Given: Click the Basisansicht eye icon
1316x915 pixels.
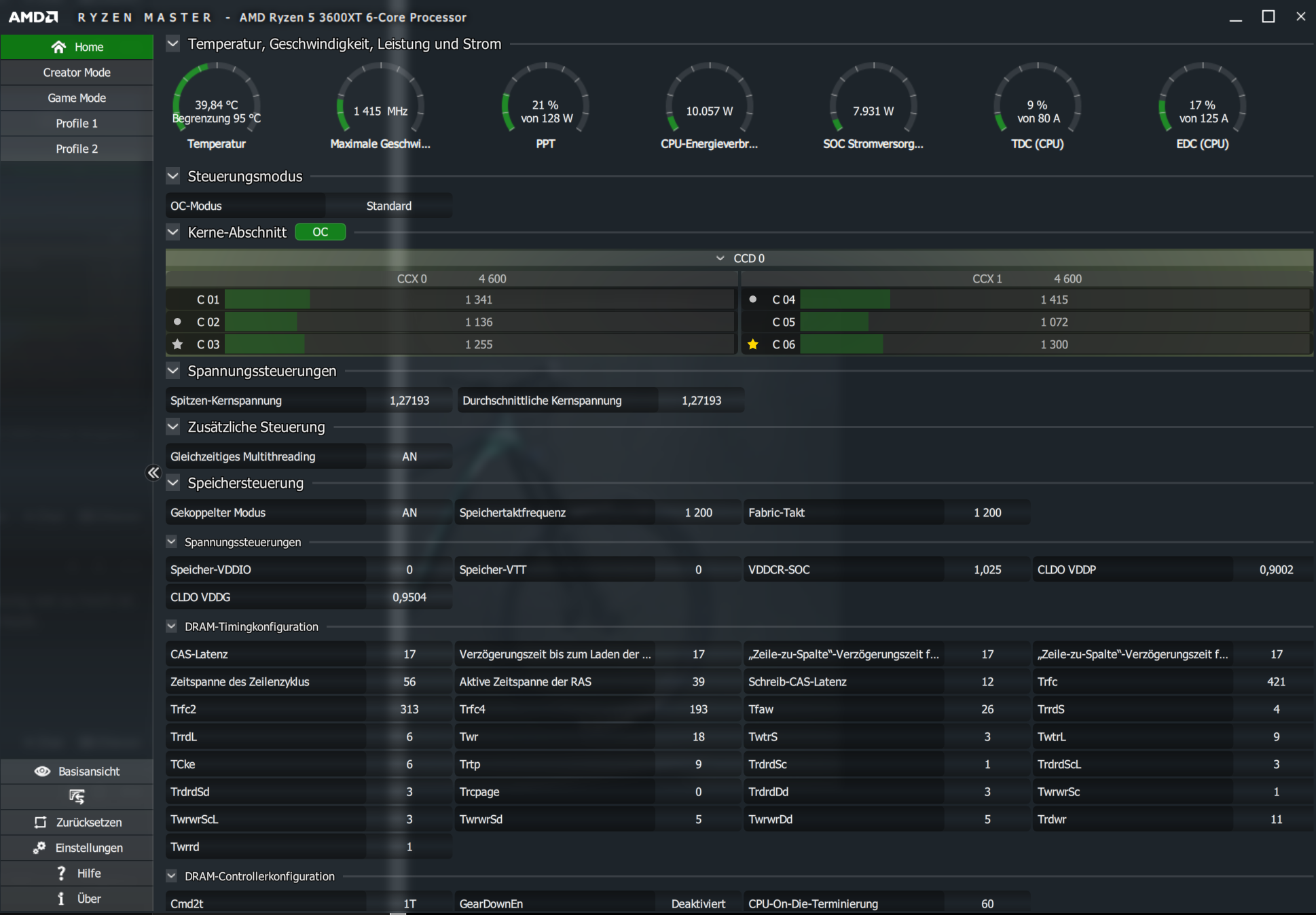Looking at the screenshot, I should 42,771.
